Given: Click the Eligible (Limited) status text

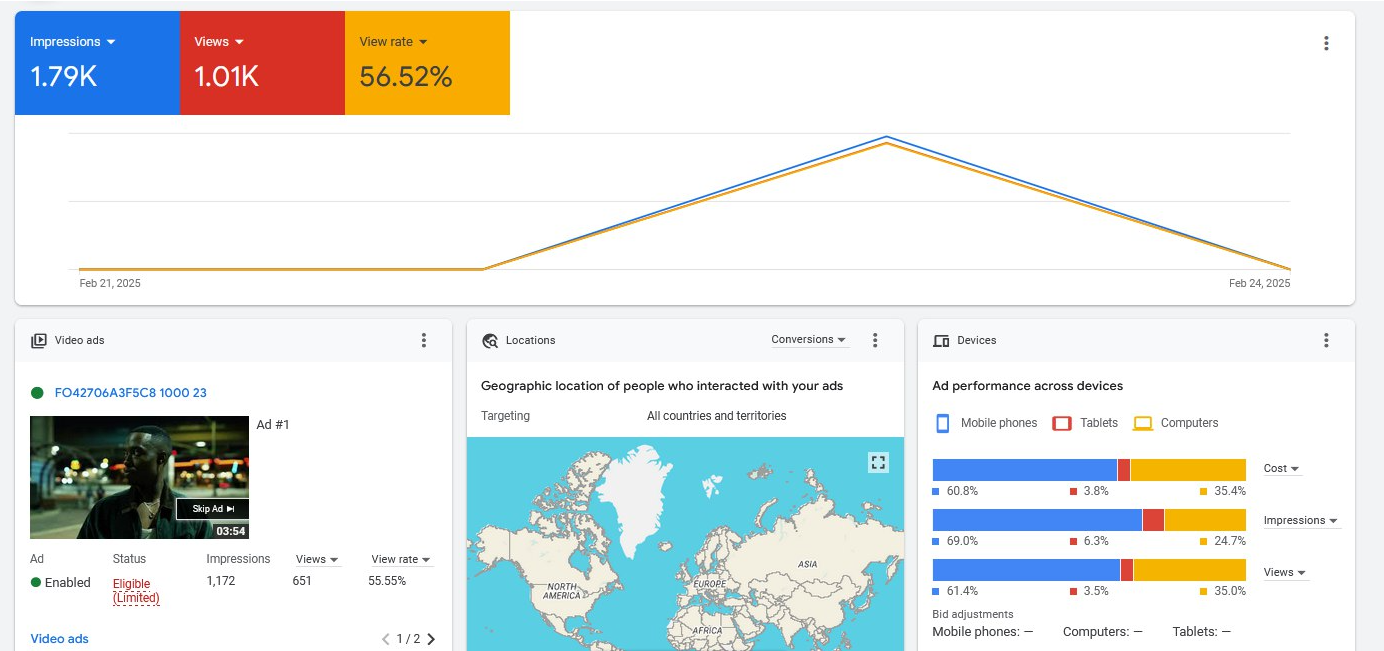Looking at the screenshot, I should coord(135,591).
